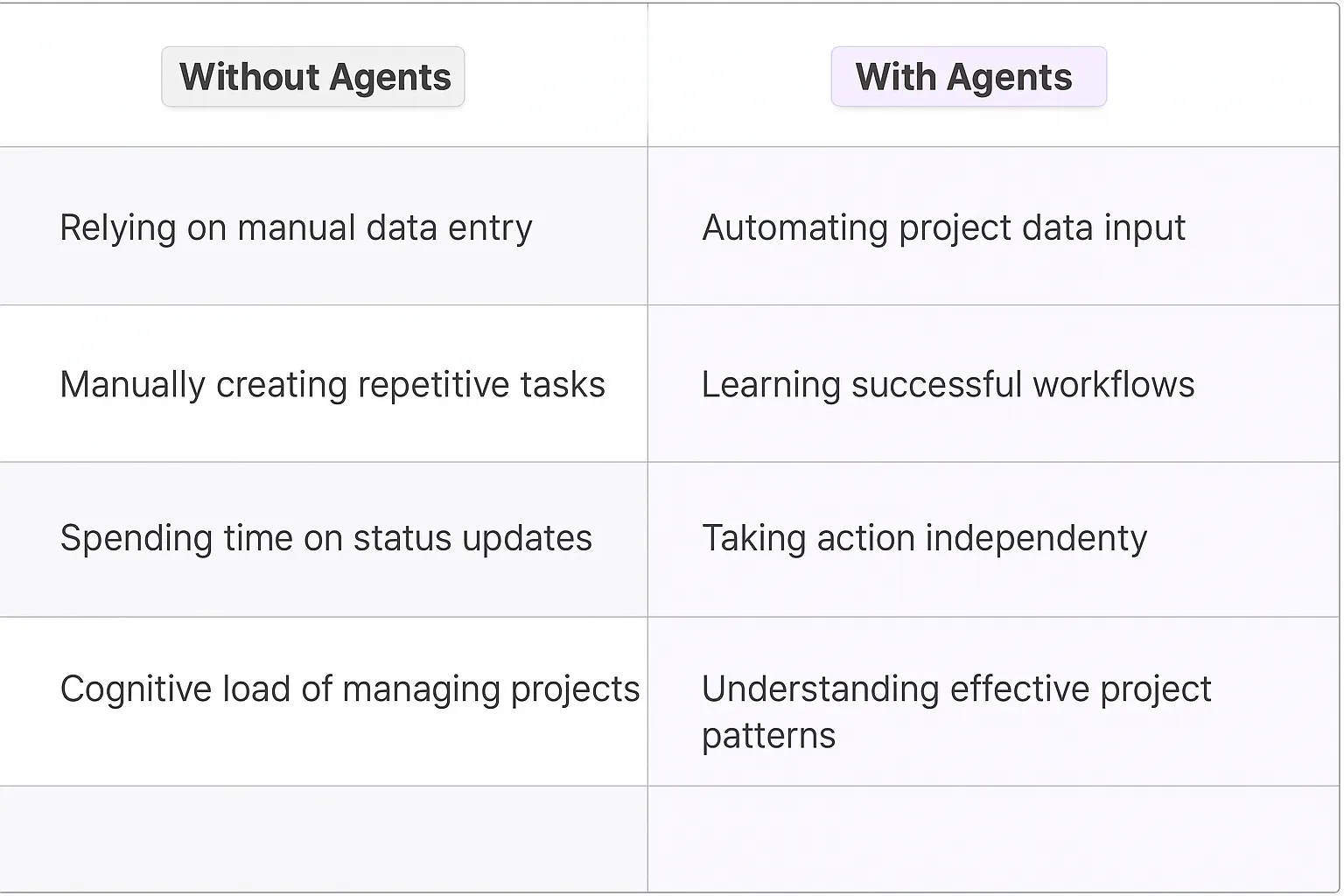The image size is (1344, 896).
Task: Click the empty bottom cell under Without Agents
Action: 324,838
